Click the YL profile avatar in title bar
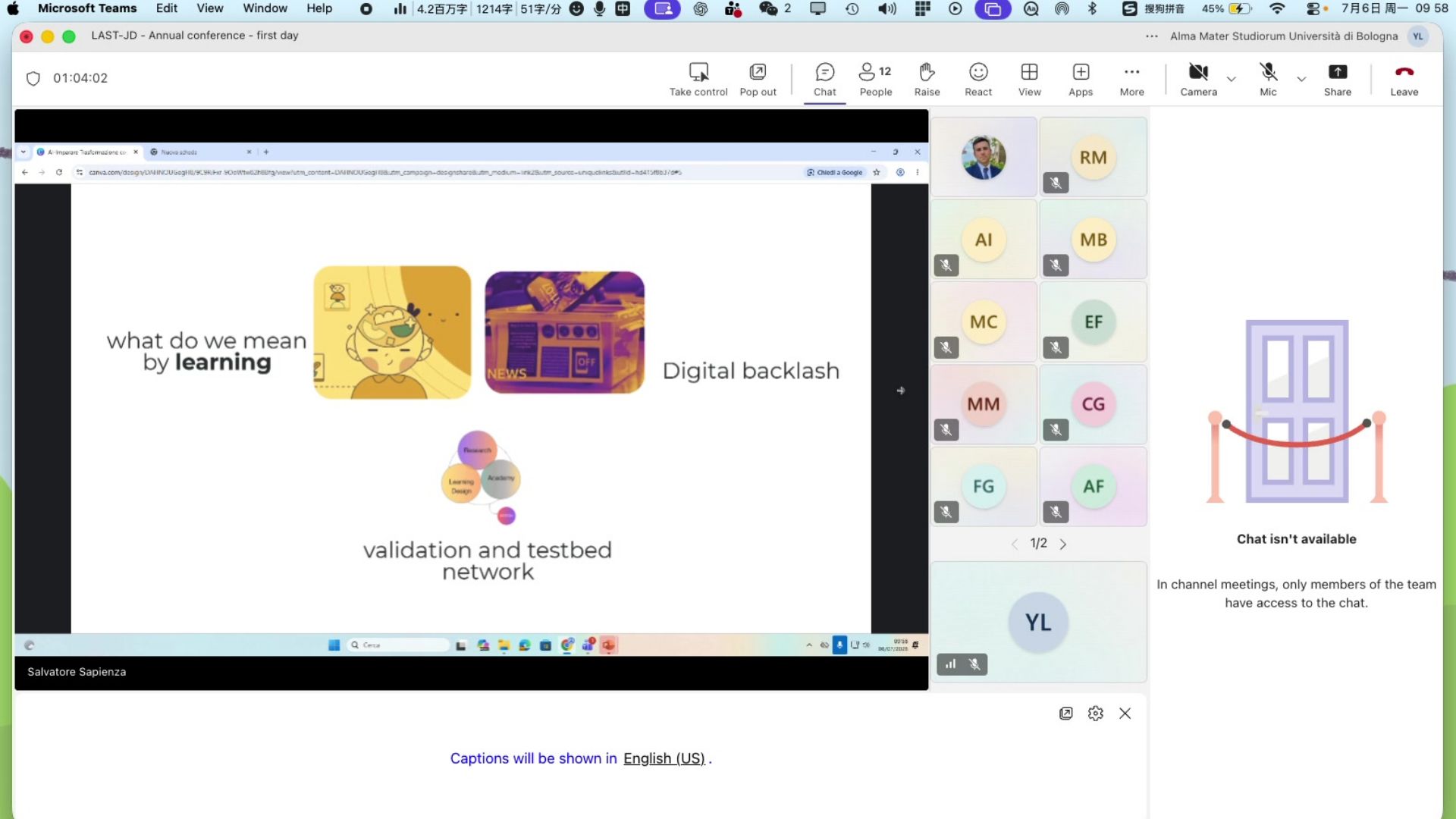 [1417, 36]
